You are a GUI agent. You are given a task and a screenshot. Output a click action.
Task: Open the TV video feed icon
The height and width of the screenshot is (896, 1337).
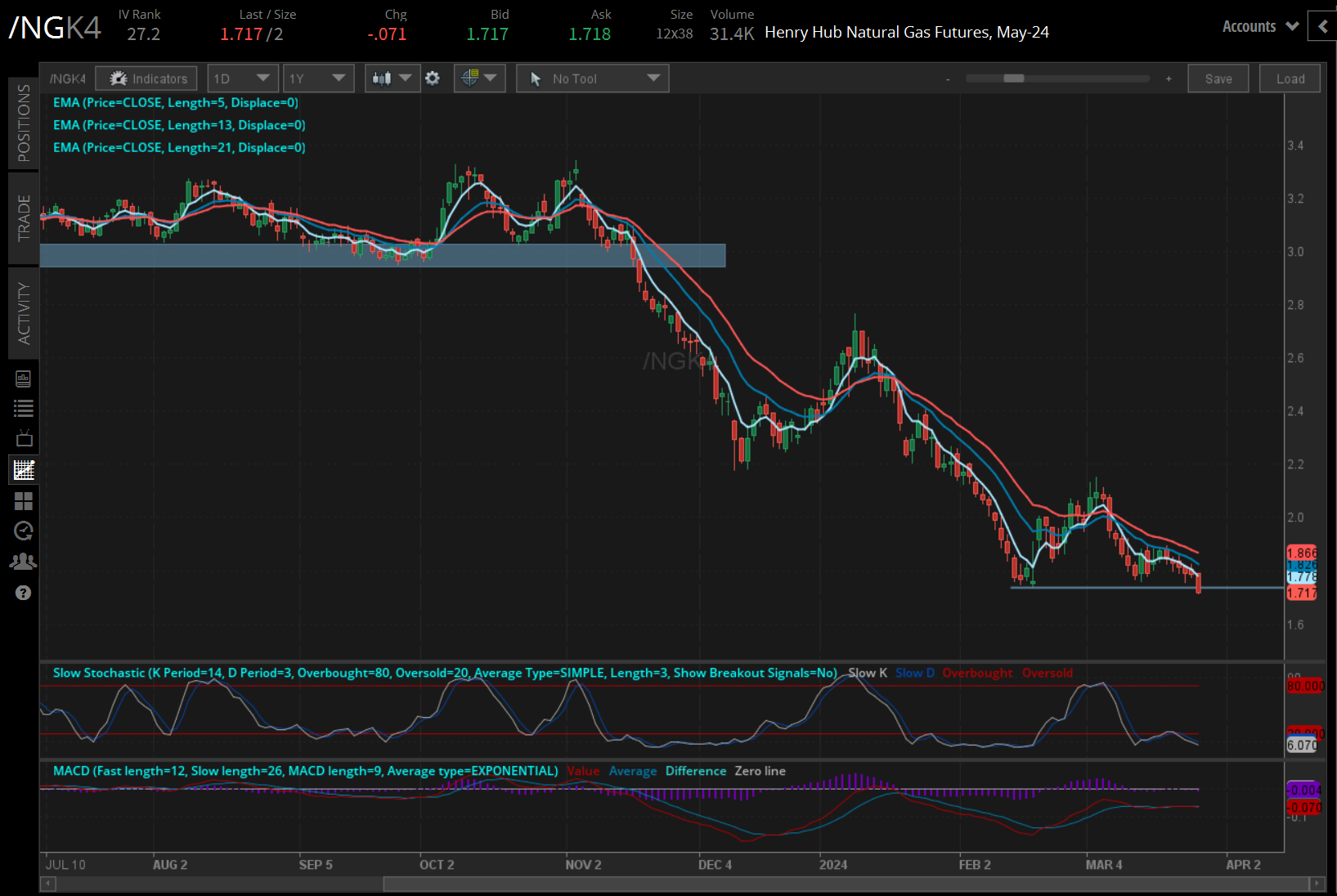click(x=24, y=439)
